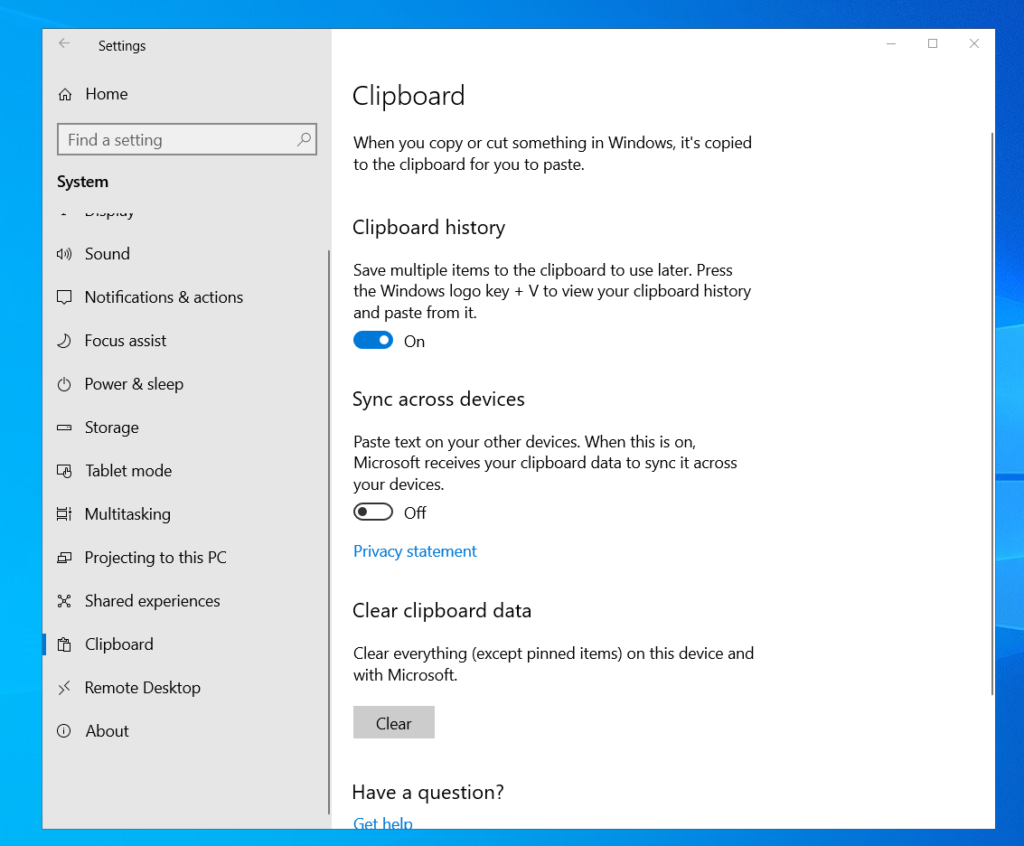Select the Shared experiences icon
1024x846 pixels.
tap(63, 601)
